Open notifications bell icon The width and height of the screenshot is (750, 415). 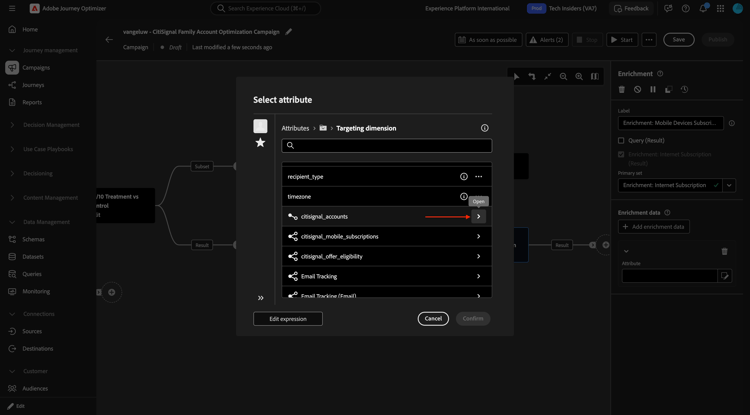tap(703, 8)
